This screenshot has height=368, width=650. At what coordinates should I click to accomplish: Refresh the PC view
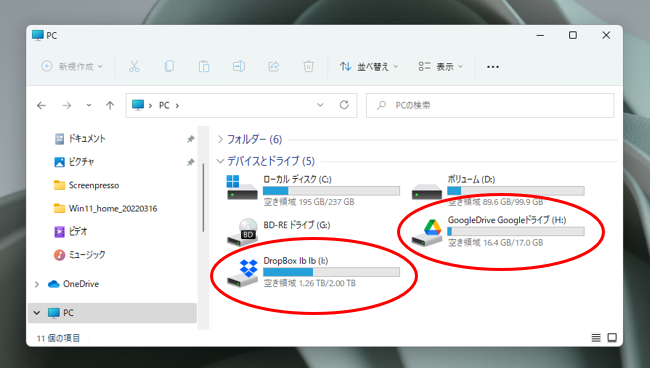click(344, 105)
